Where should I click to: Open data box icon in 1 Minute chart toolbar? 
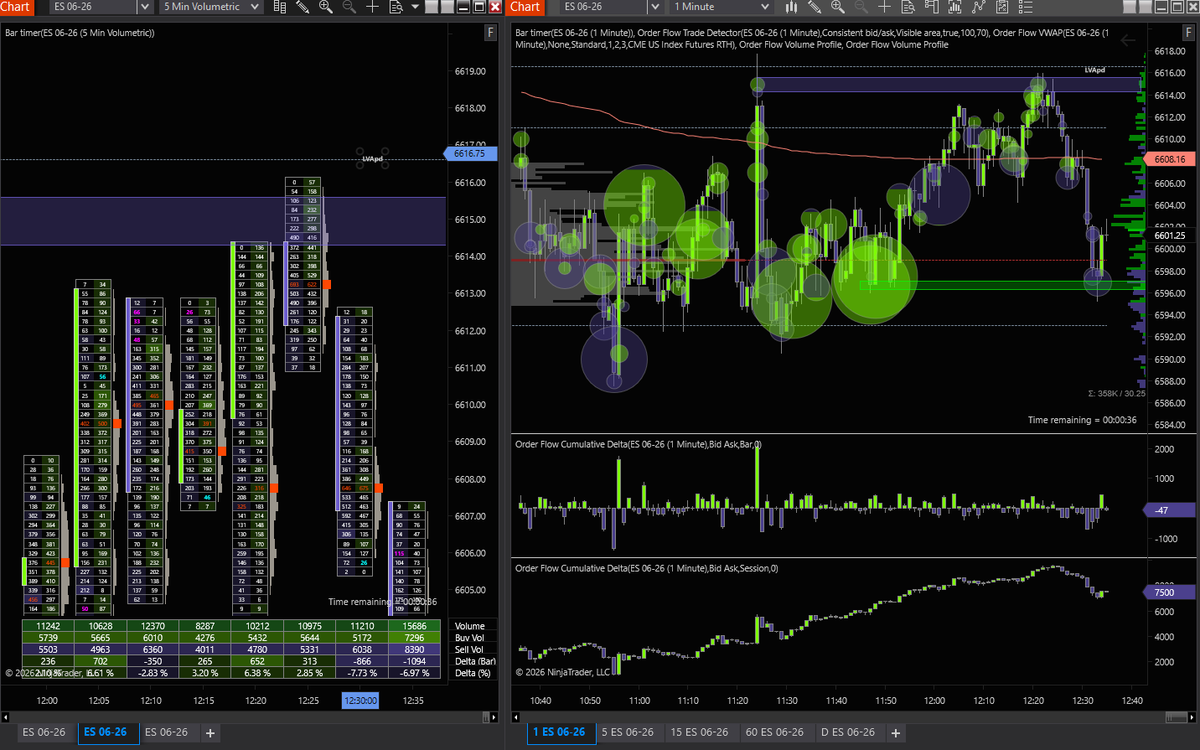[908, 6]
